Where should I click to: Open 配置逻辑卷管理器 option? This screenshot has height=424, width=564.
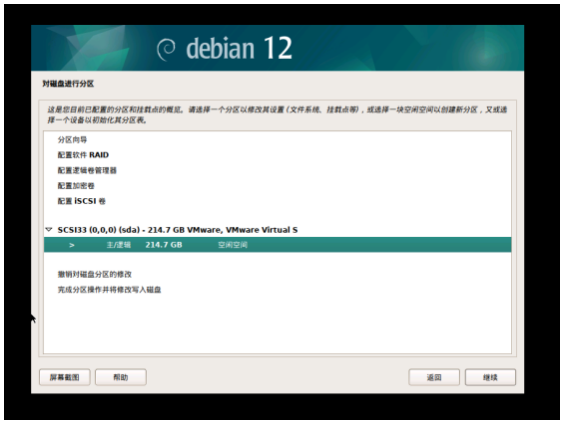(x=87, y=170)
